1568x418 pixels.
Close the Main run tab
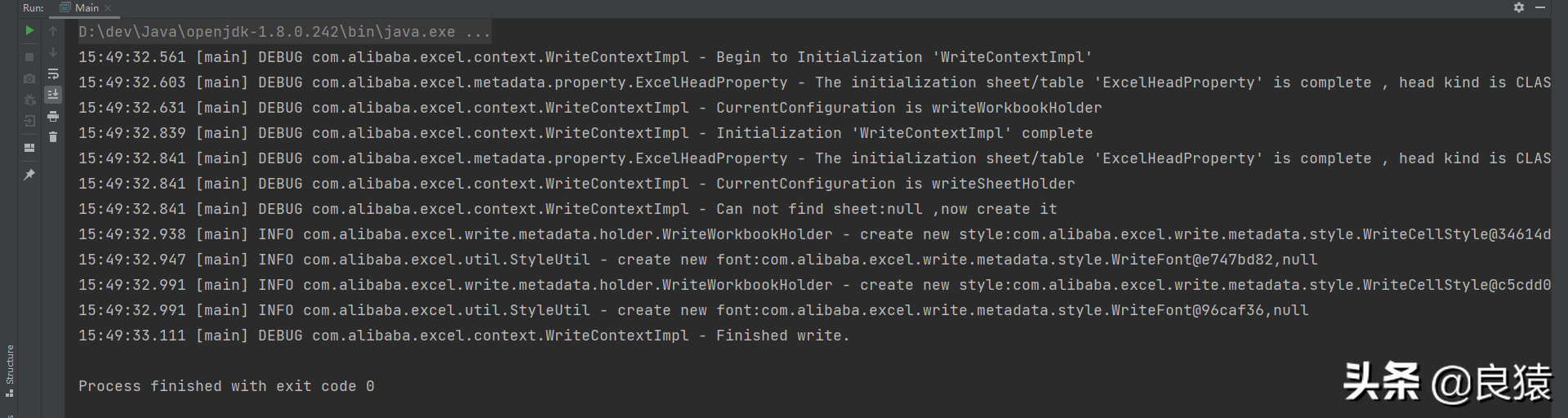point(108,8)
